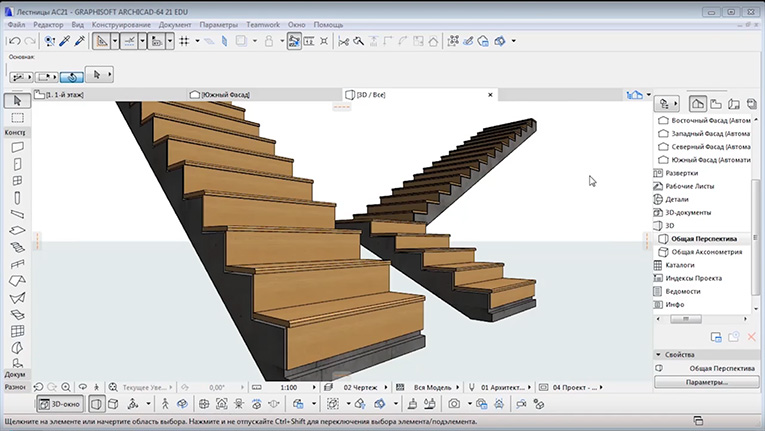Click the Undo icon
This screenshot has width=765, height=431.
(x=13, y=41)
